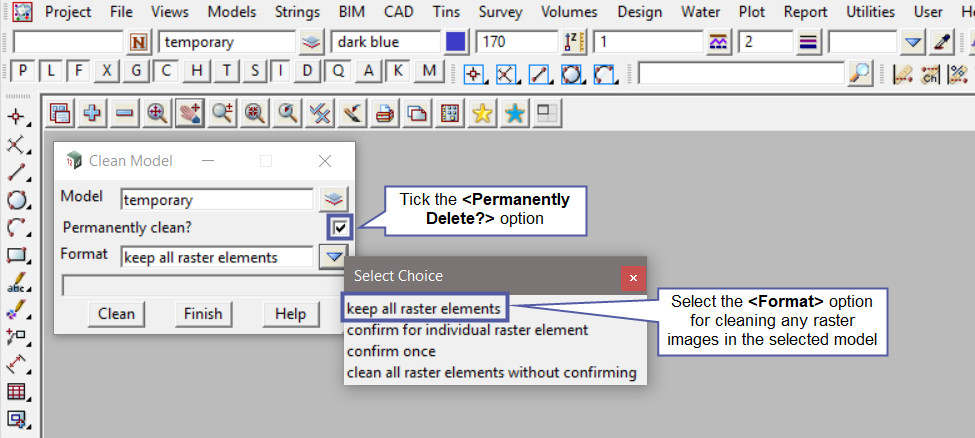The image size is (975, 438).
Task: Select the circle tool in left toolbar
Action: pyautogui.click(x=16, y=199)
